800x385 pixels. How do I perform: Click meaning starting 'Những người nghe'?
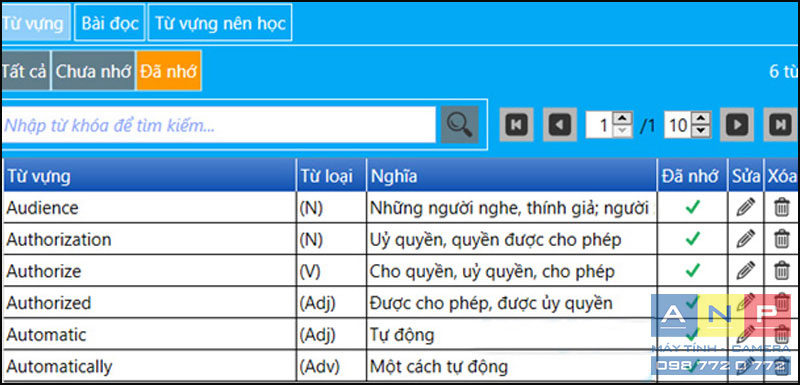(512, 208)
